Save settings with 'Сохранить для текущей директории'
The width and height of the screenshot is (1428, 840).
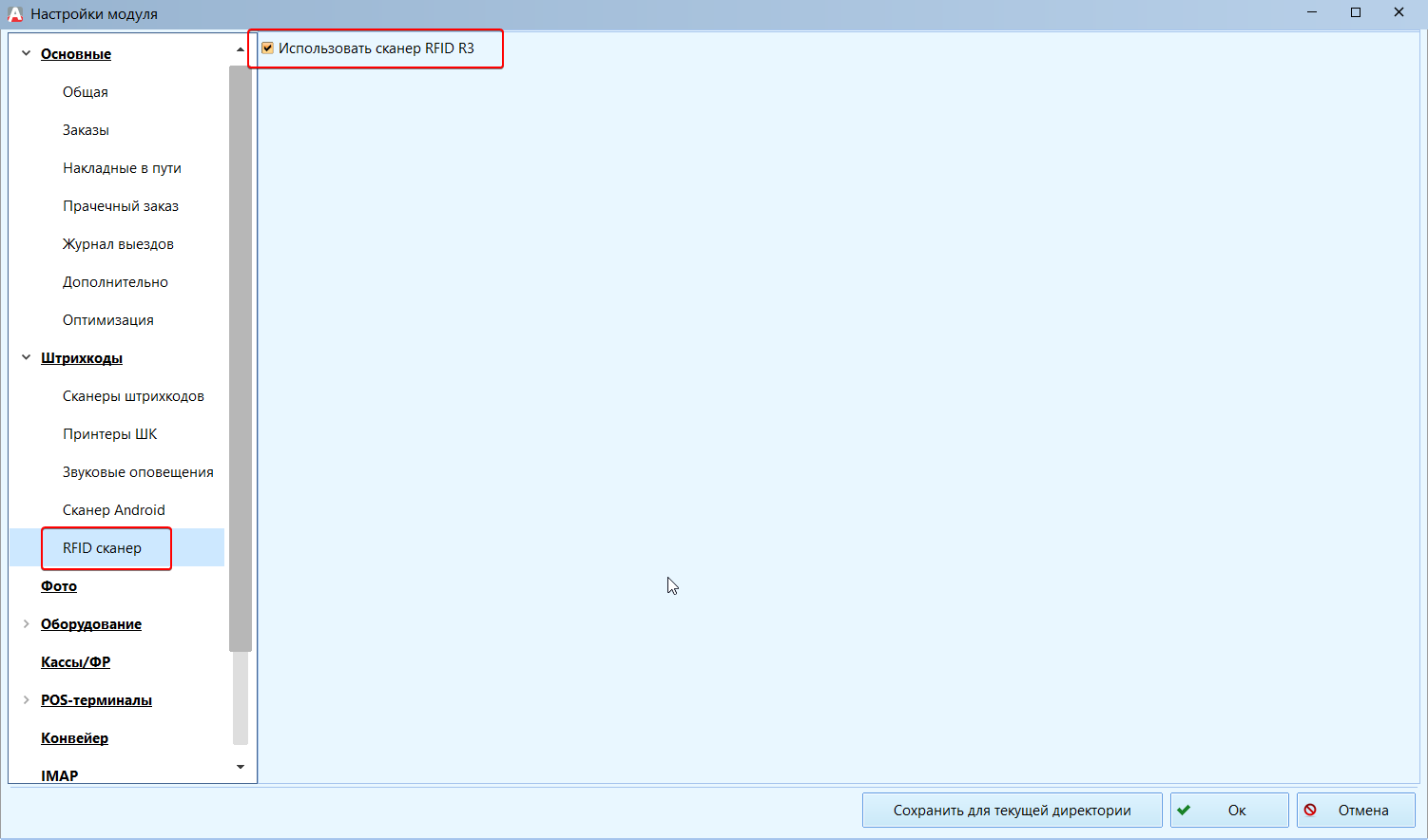coord(1012,811)
